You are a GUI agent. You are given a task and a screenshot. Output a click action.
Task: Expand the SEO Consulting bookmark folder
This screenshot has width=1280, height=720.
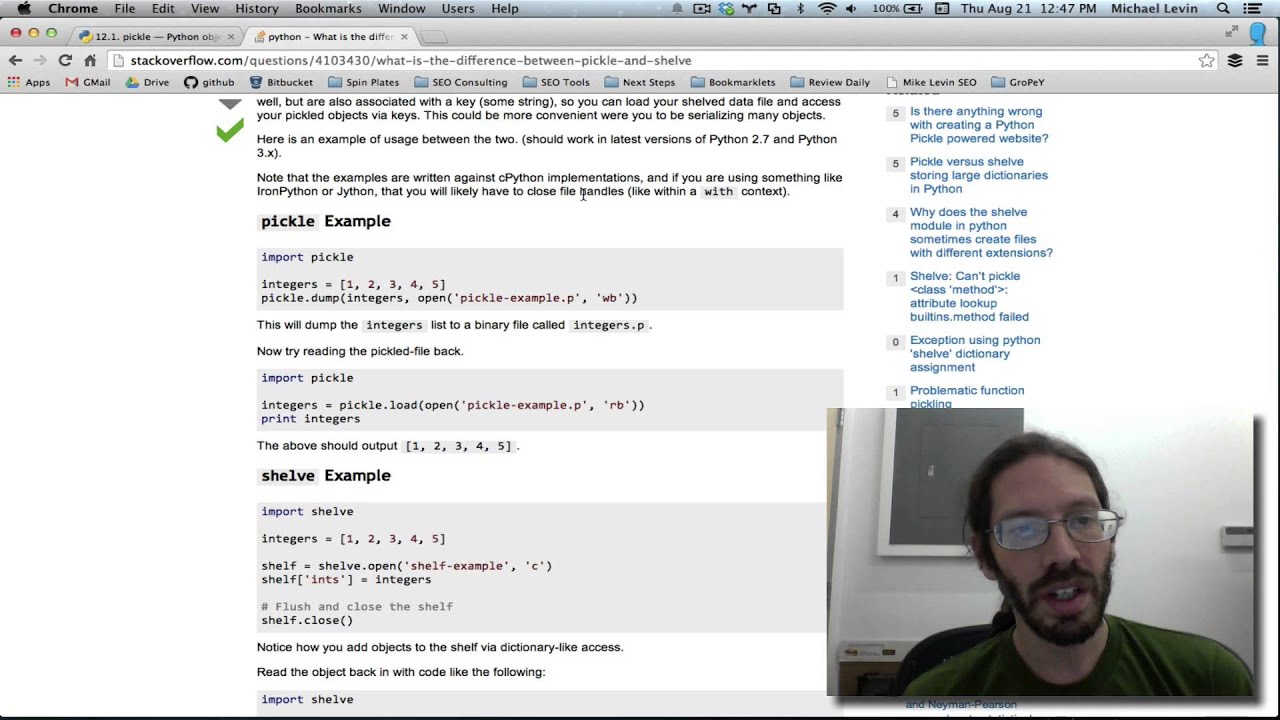point(461,82)
